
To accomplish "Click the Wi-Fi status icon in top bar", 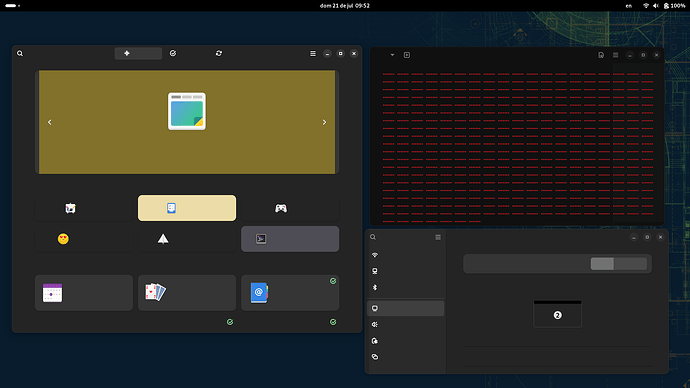I will (x=646, y=6).
